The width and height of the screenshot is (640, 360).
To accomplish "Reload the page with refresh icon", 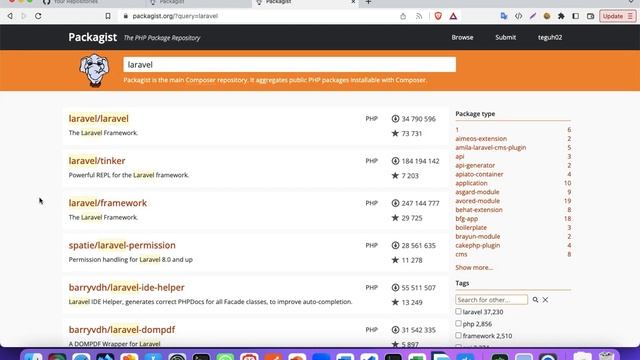I will (x=38, y=16).
